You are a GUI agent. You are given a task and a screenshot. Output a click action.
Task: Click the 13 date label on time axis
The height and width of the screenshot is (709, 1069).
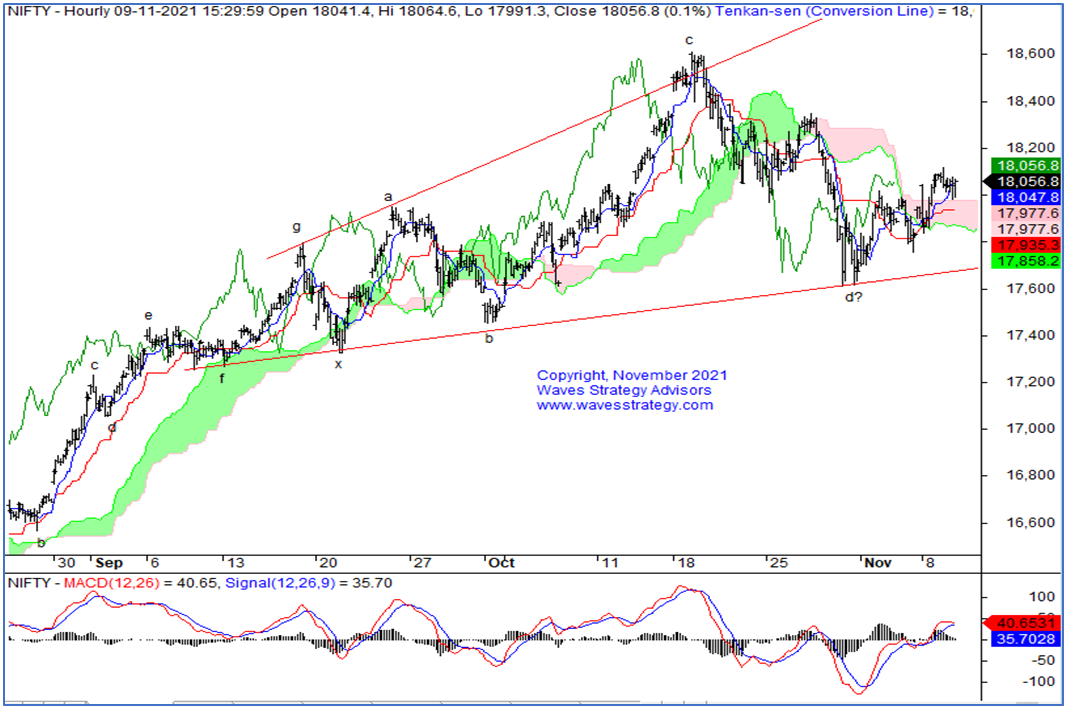pyautogui.click(x=235, y=563)
